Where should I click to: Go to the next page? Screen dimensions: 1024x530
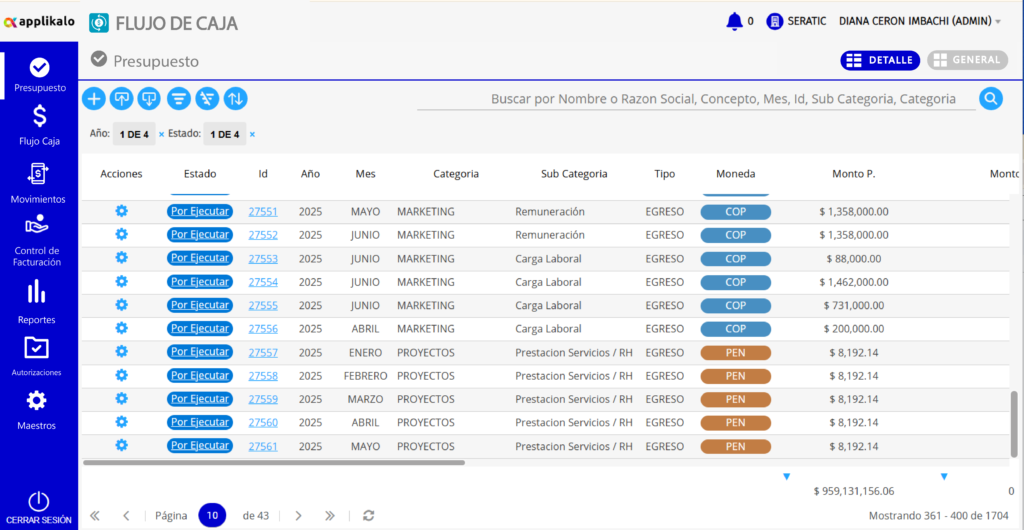[298, 516]
